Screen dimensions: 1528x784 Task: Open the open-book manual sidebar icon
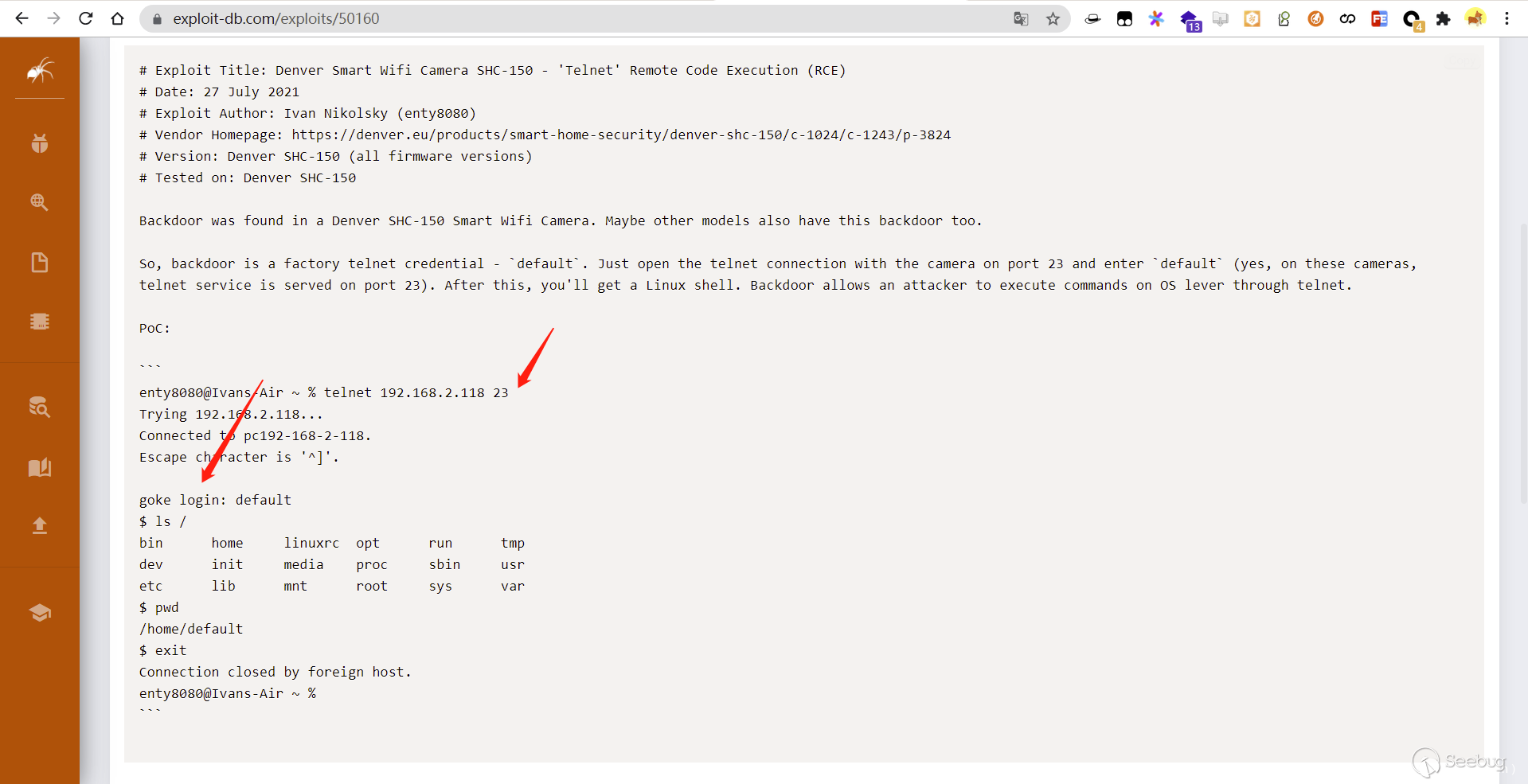(x=40, y=466)
